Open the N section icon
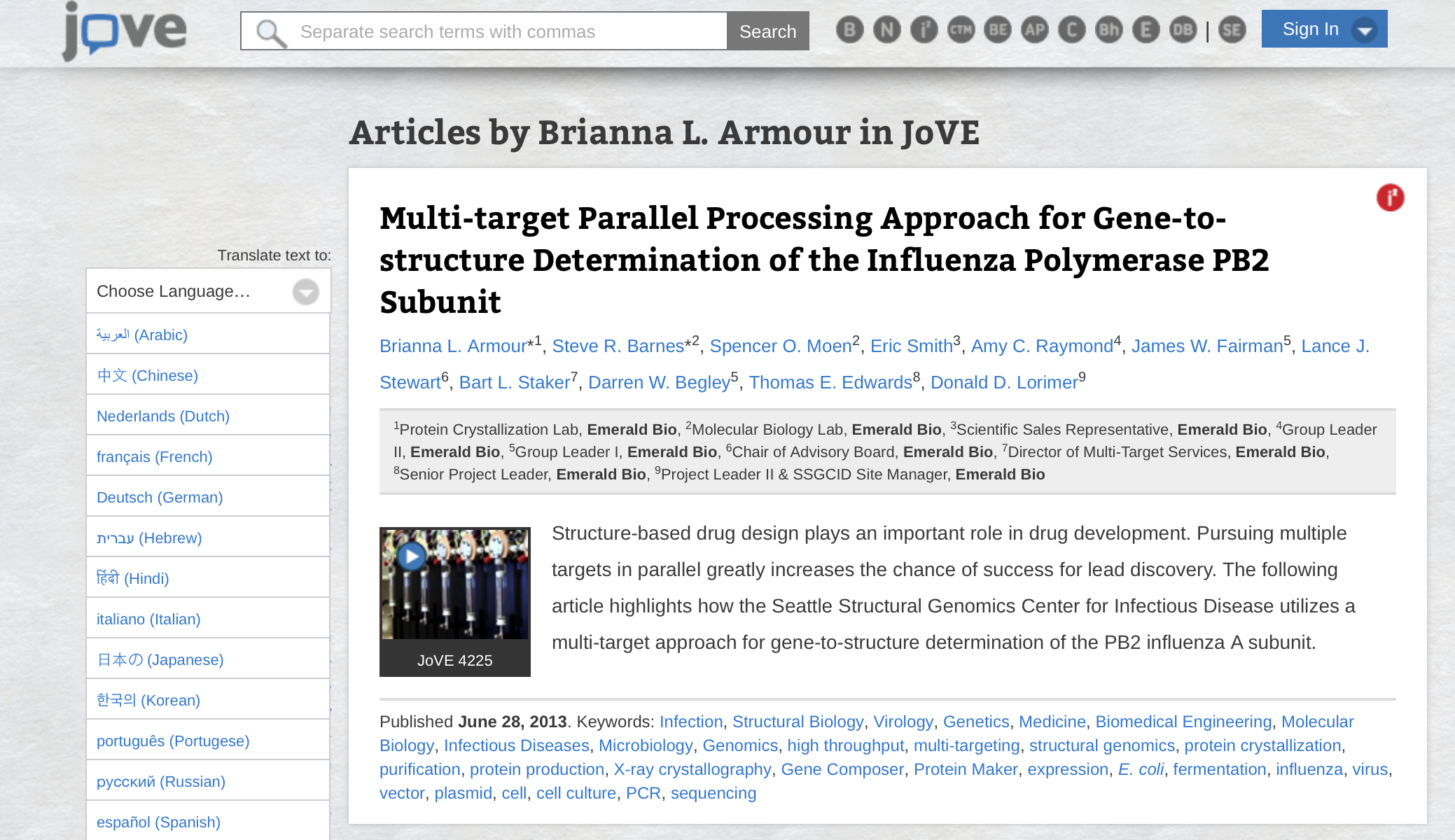The width and height of the screenshot is (1455, 840). point(886,30)
